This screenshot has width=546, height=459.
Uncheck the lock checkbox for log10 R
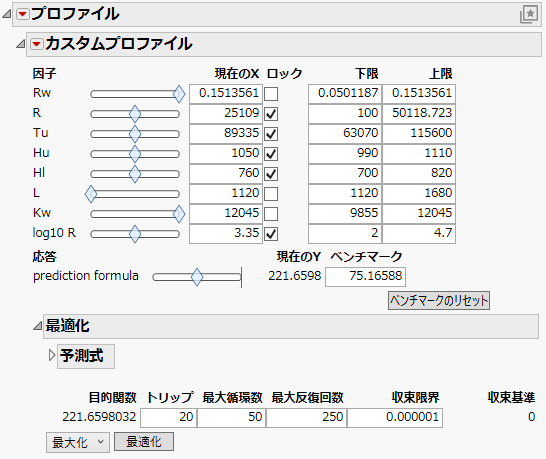[271, 234]
